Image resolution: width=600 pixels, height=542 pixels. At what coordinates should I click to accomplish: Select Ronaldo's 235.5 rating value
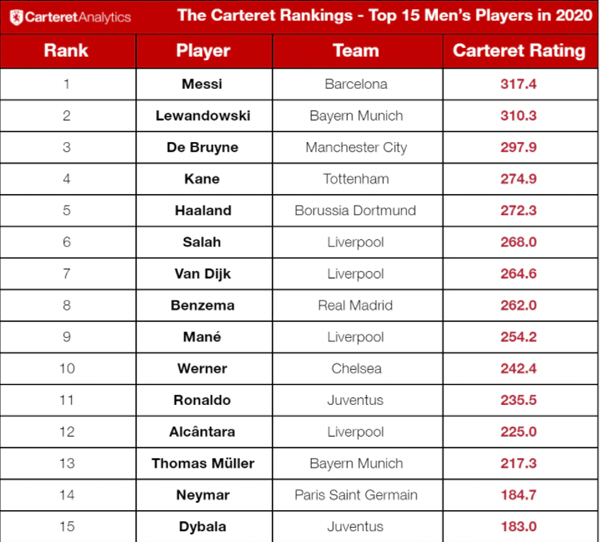pyautogui.click(x=518, y=400)
